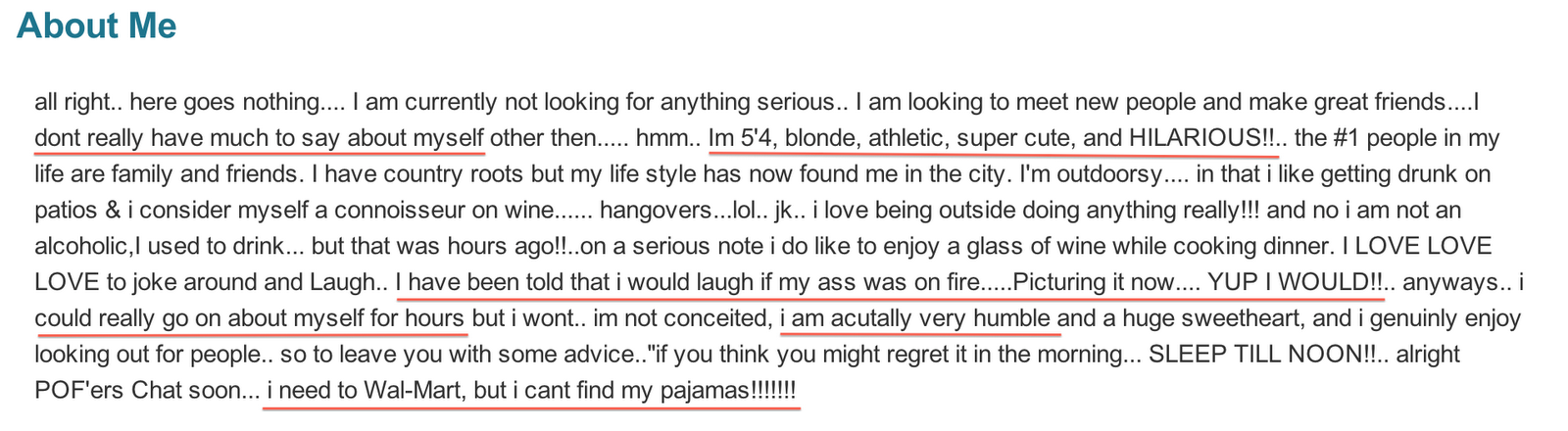Click underlined text "Im 5'4, blonde, athletic"

828,138
